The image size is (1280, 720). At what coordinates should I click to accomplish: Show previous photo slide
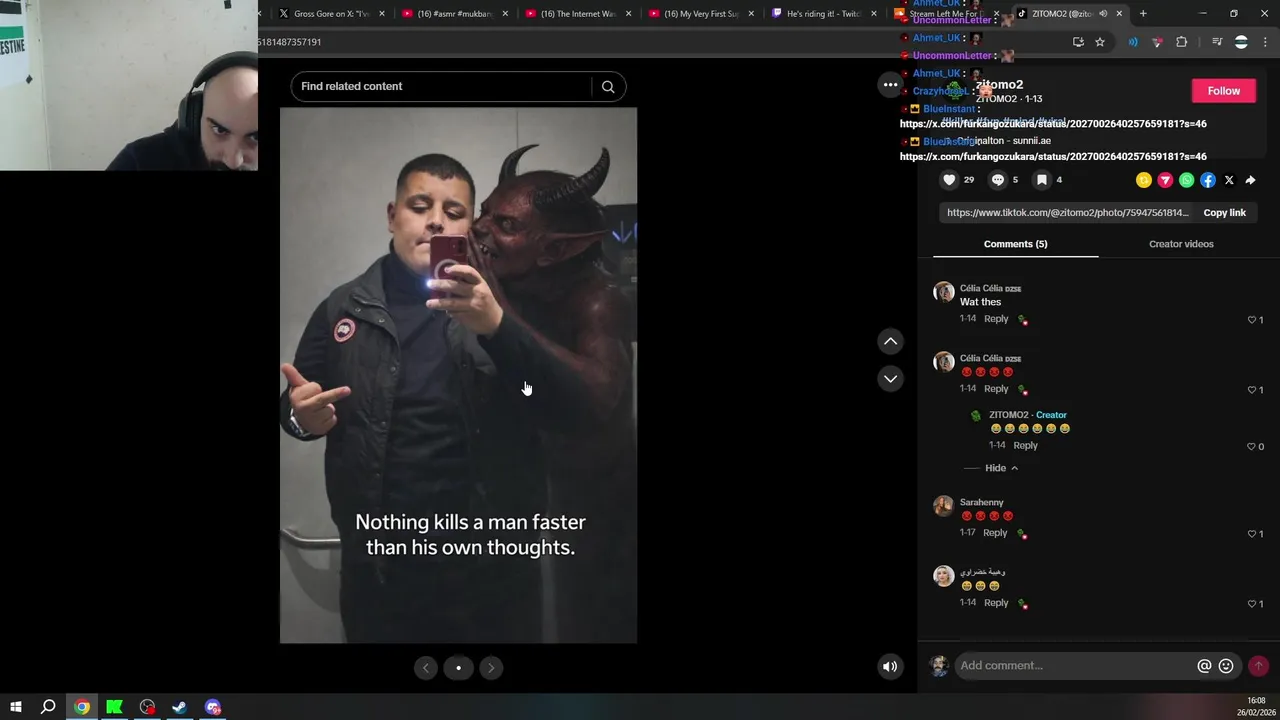tap(425, 668)
